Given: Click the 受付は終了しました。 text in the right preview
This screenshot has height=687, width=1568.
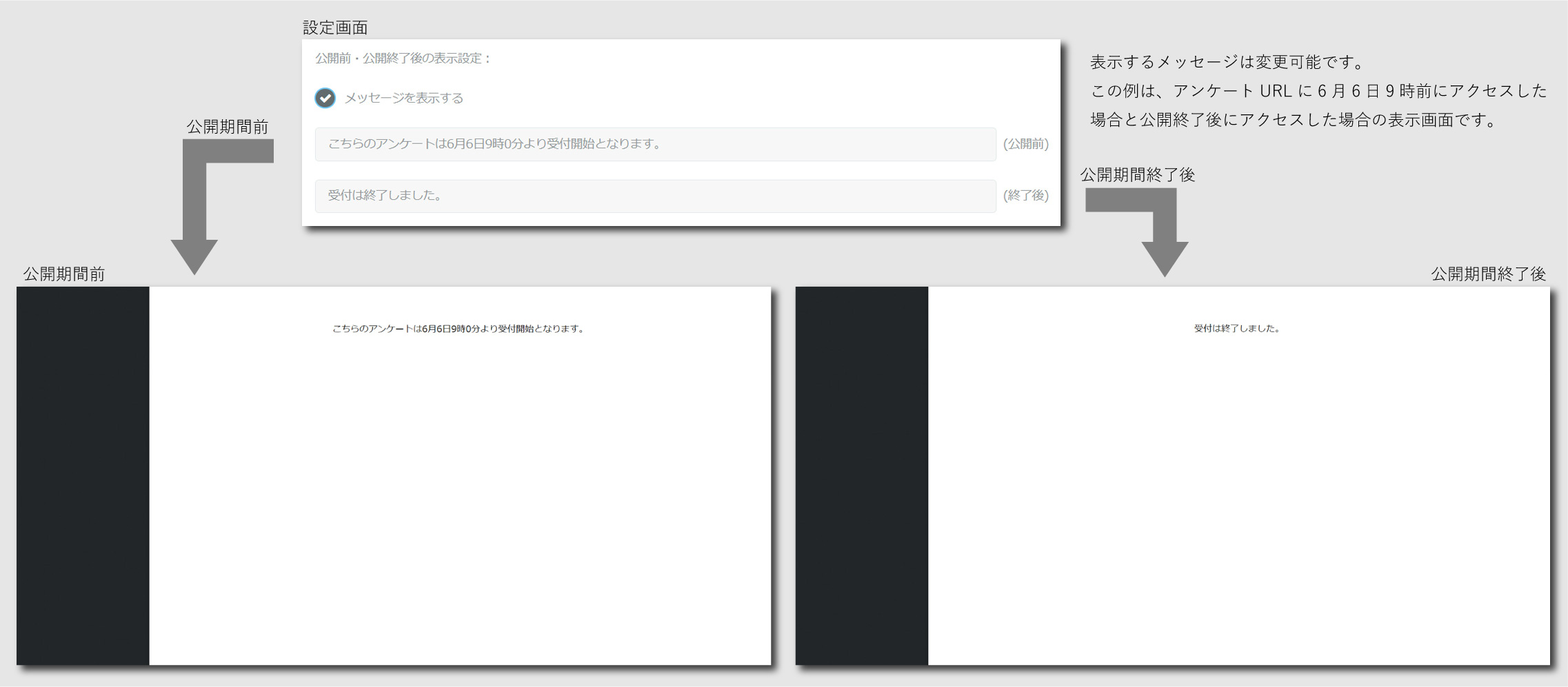Looking at the screenshot, I should pyautogui.click(x=1238, y=329).
